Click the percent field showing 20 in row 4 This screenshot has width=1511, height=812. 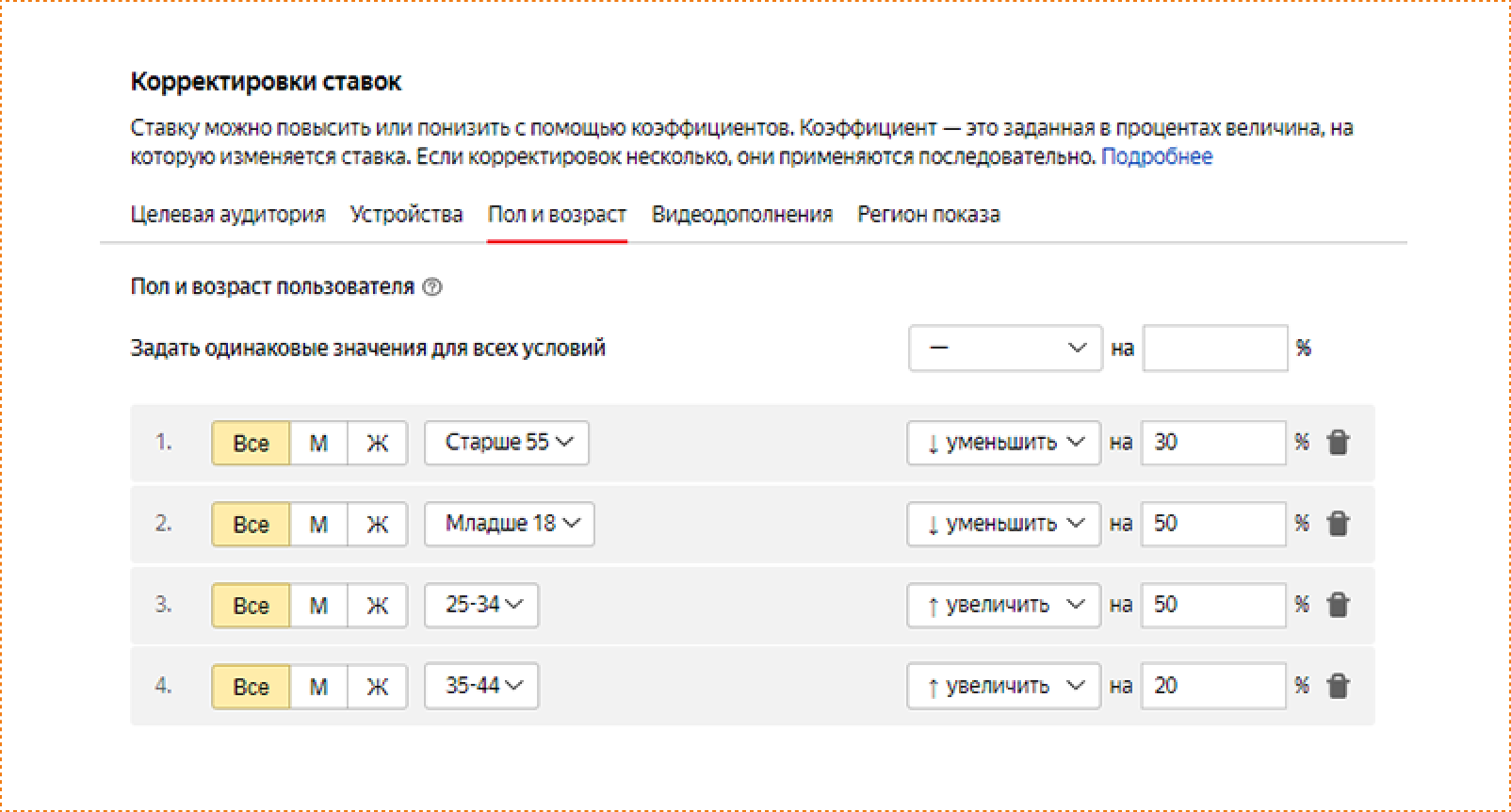tap(1212, 686)
